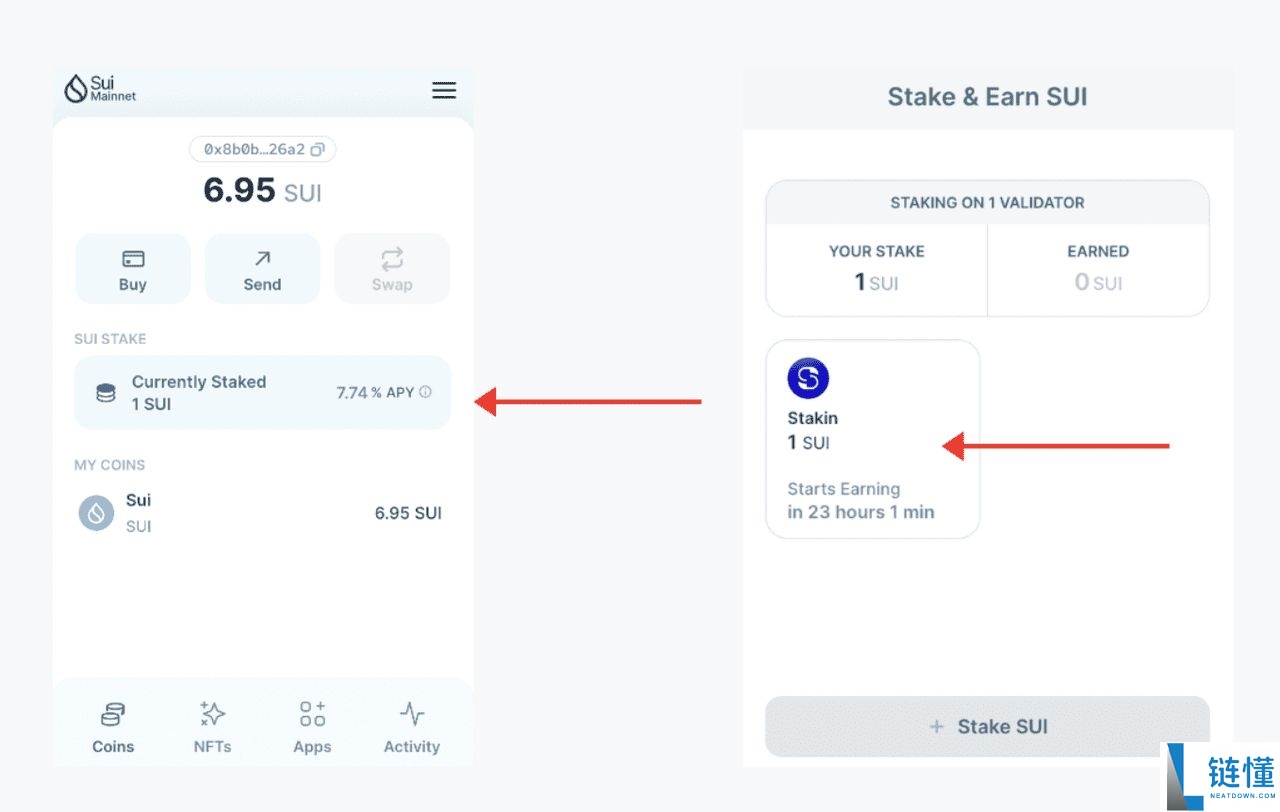Click the Stake SUI button
Screen dimensions: 1280x812
pos(987,727)
